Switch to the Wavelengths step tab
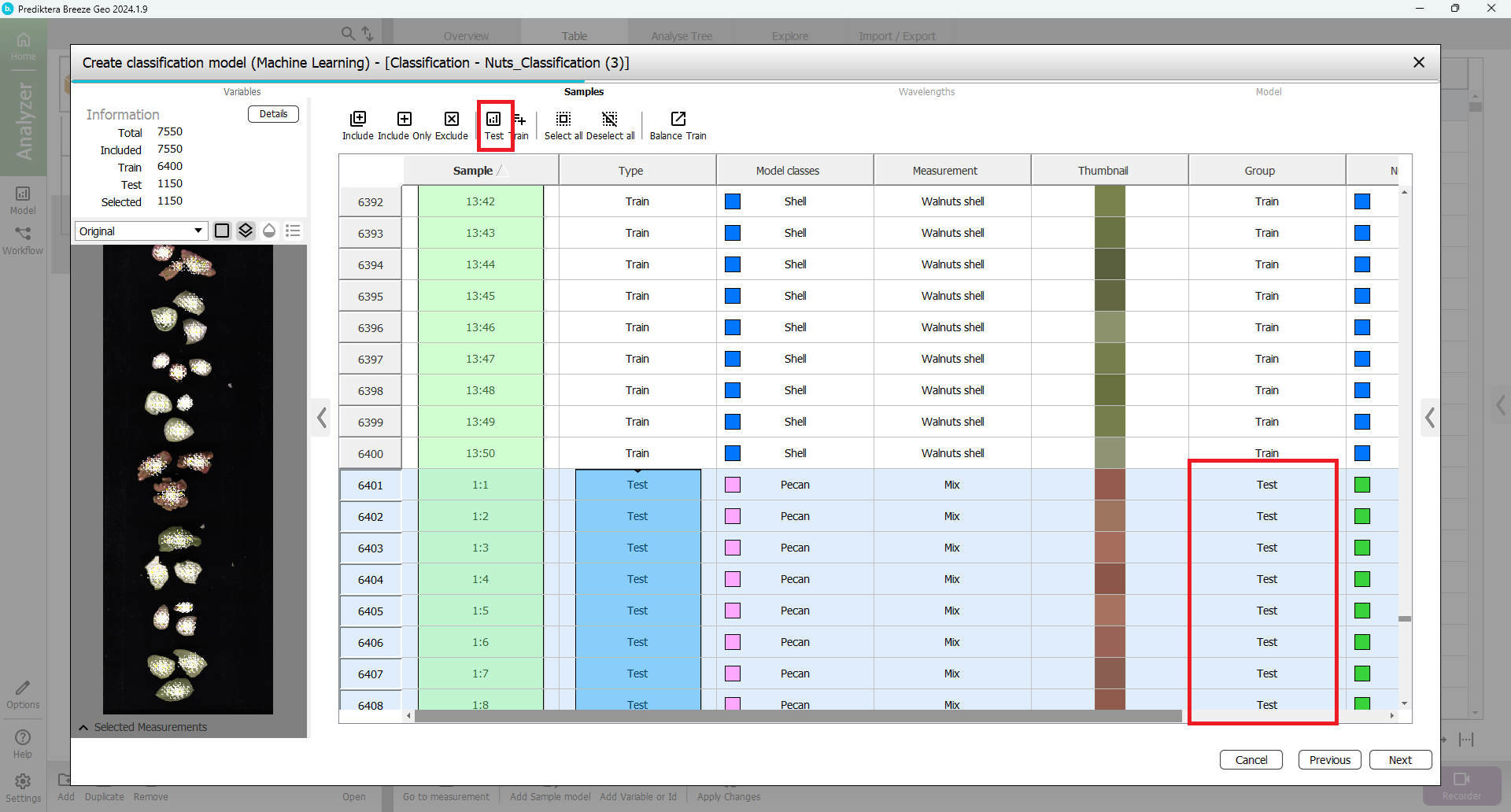Image resolution: width=1511 pixels, height=812 pixels. tap(926, 92)
